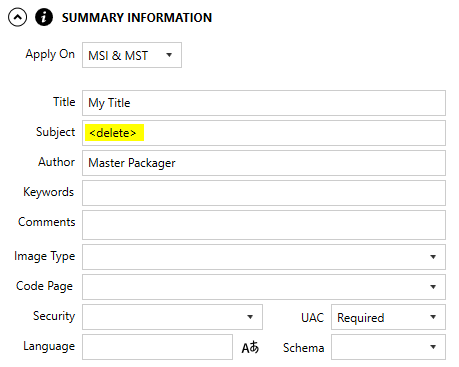
Task: Click the Apply On label
Action: [50, 54]
